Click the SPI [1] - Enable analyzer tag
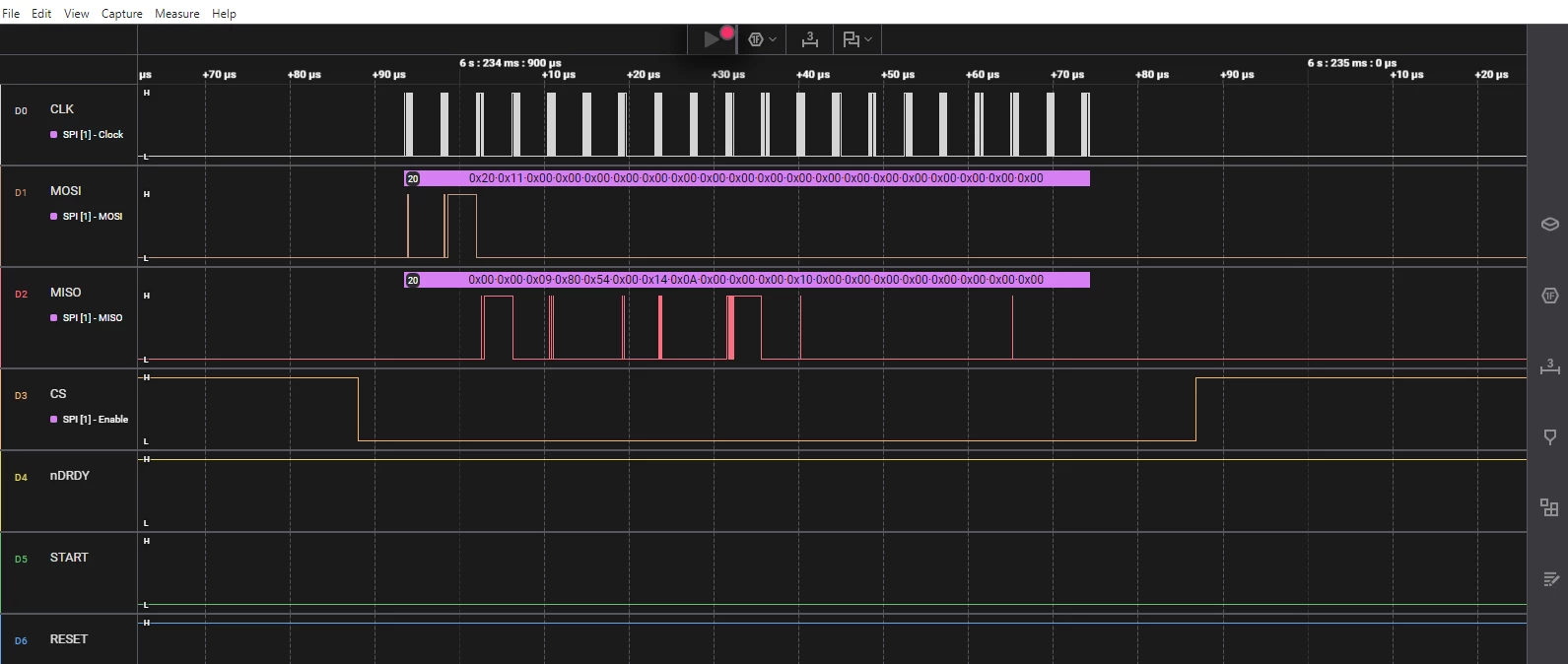Image resolution: width=1568 pixels, height=664 pixels. pyautogui.click(x=96, y=420)
